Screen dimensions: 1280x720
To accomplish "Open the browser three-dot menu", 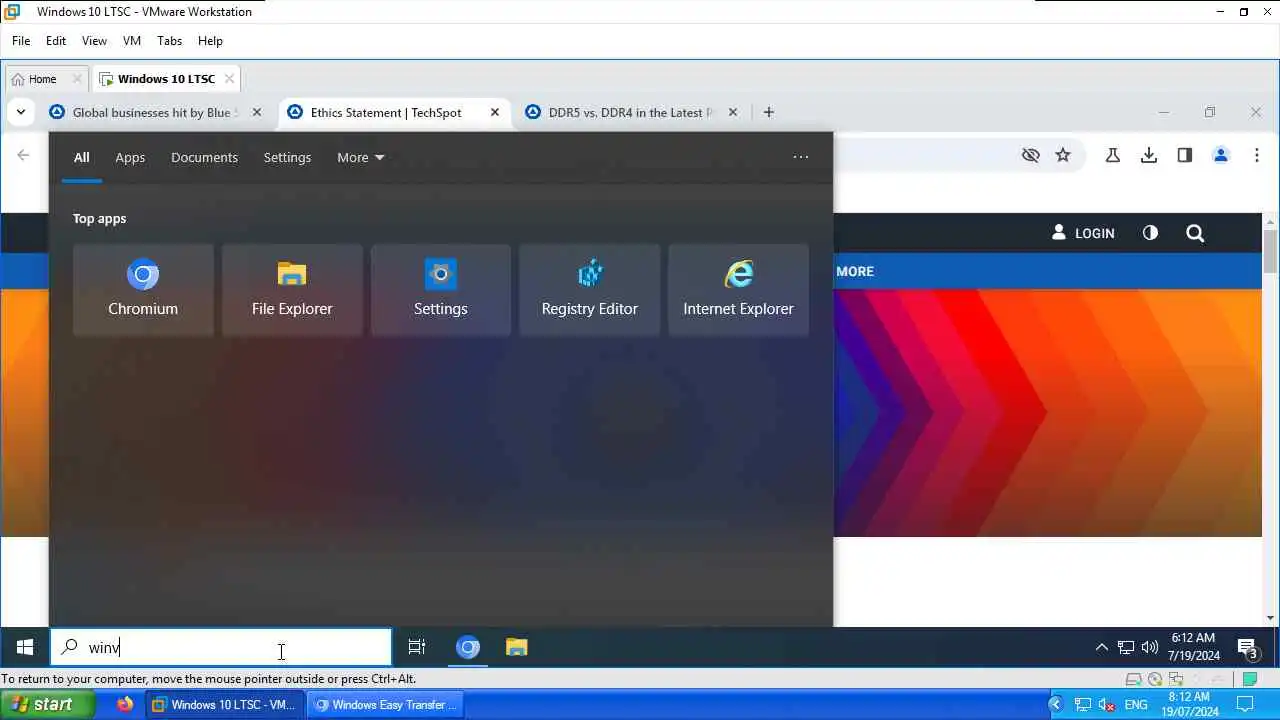I will click(x=1257, y=155).
